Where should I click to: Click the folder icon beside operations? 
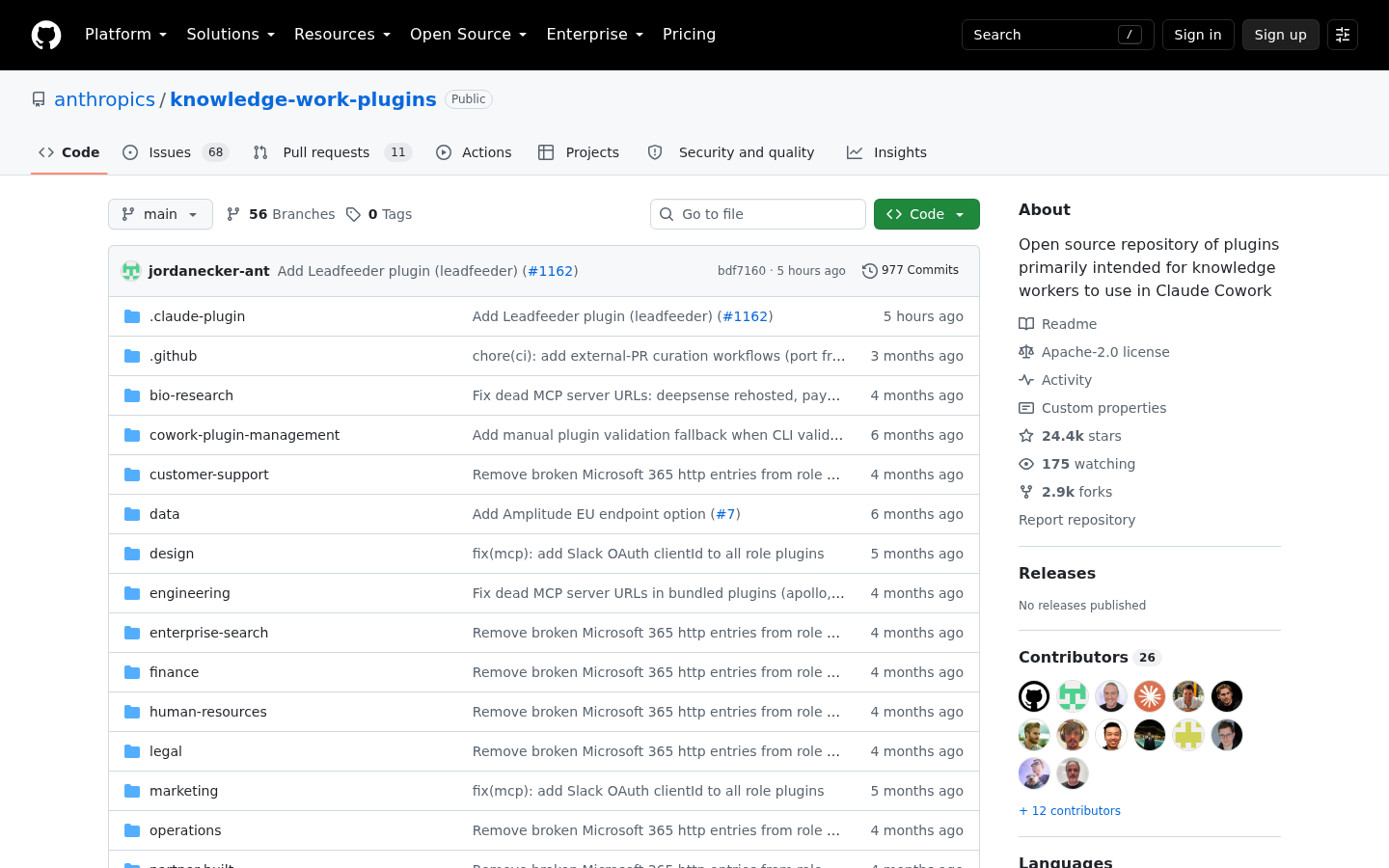point(132,830)
